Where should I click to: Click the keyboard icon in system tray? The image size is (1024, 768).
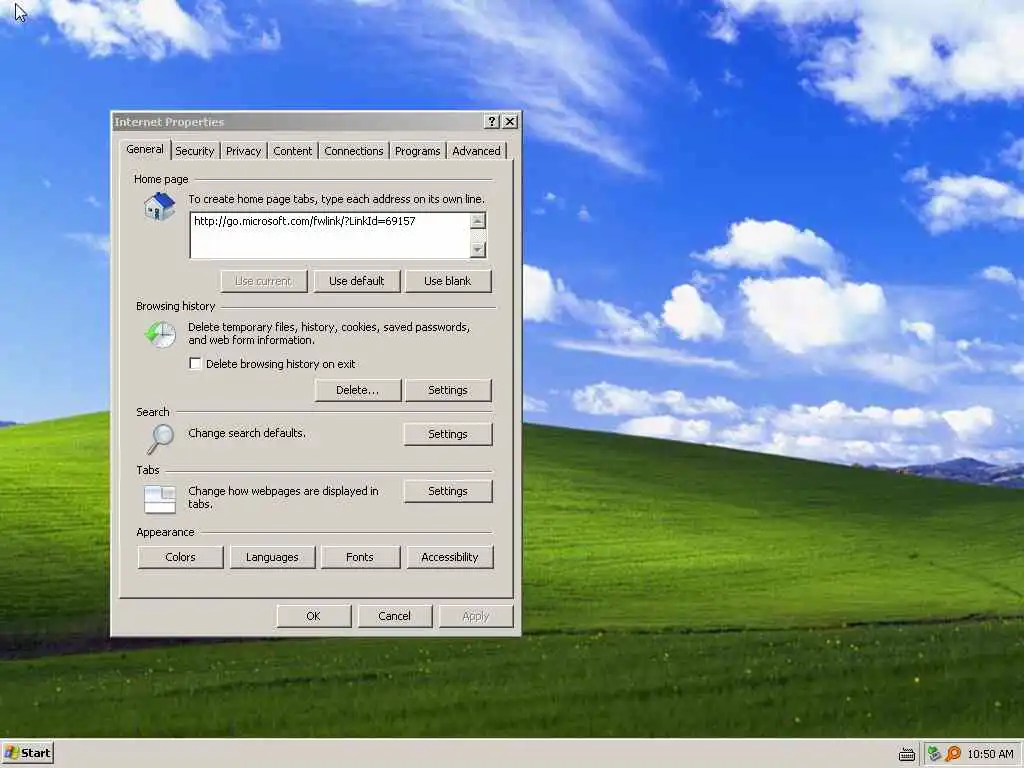tap(906, 754)
